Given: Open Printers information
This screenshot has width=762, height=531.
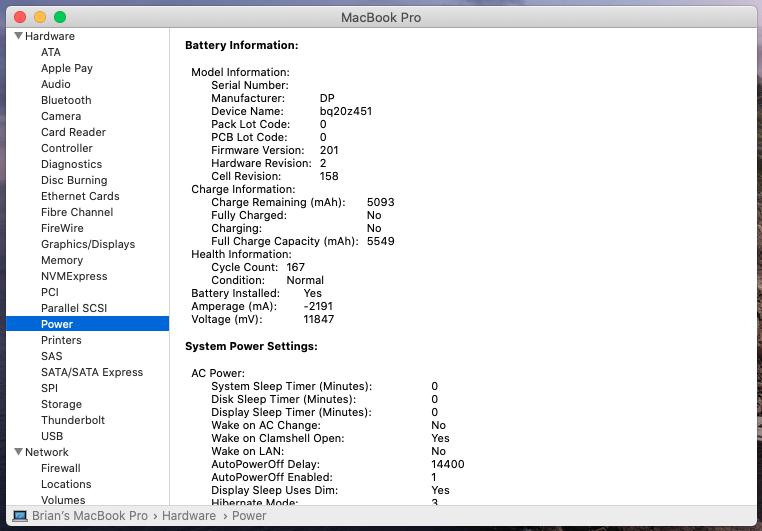Looking at the screenshot, I should (x=61, y=340).
